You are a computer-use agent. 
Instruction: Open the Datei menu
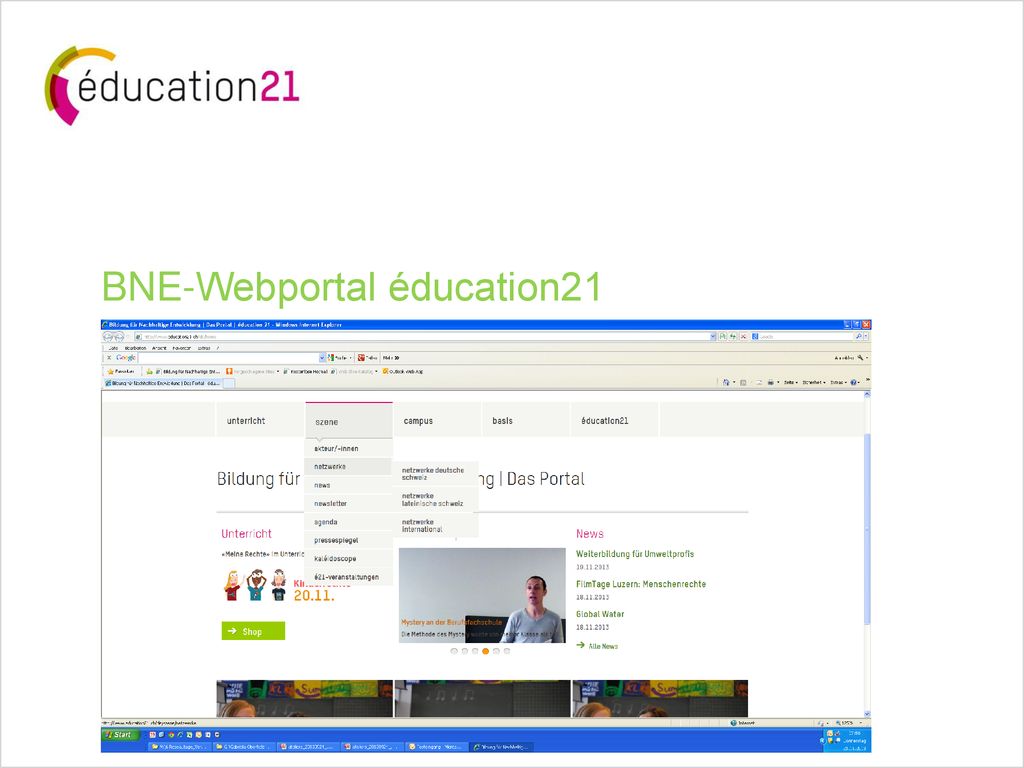tap(113, 348)
